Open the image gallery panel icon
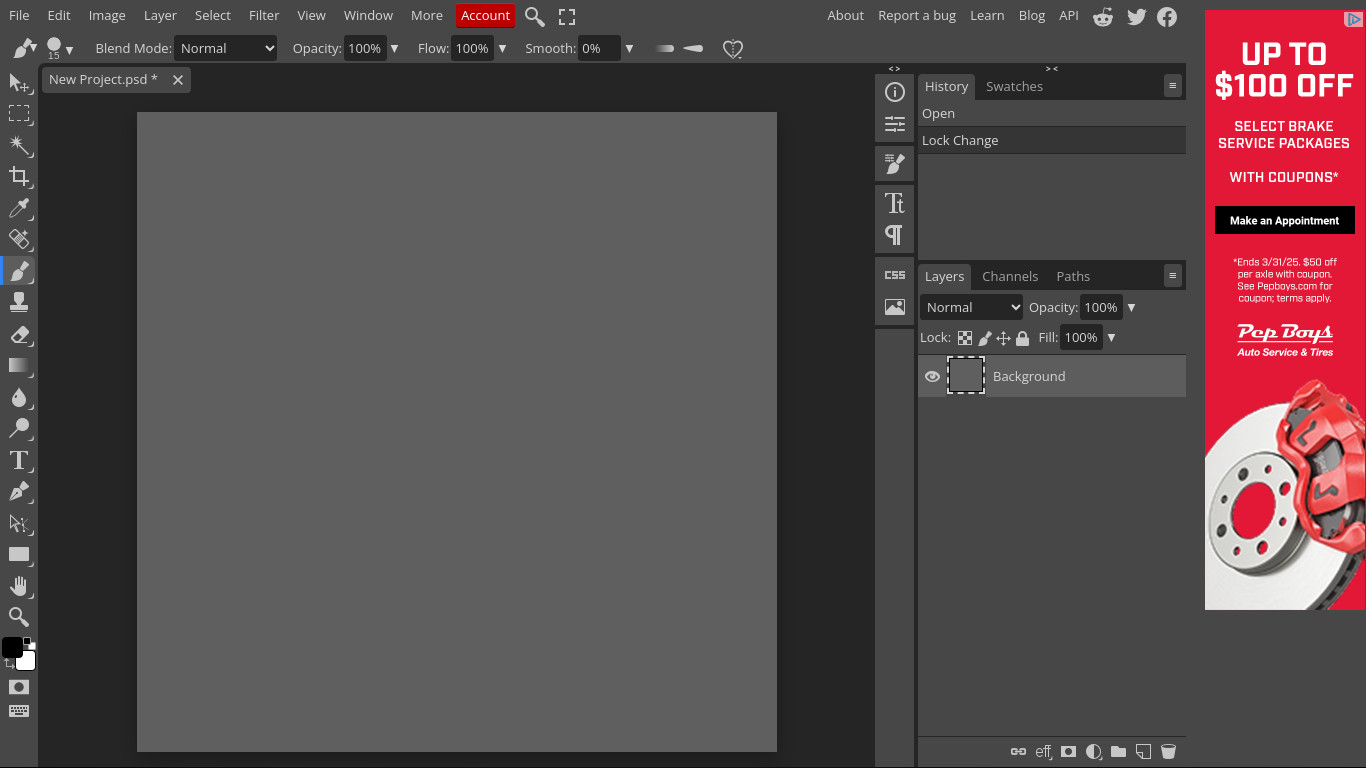The image size is (1366, 768). [895, 307]
